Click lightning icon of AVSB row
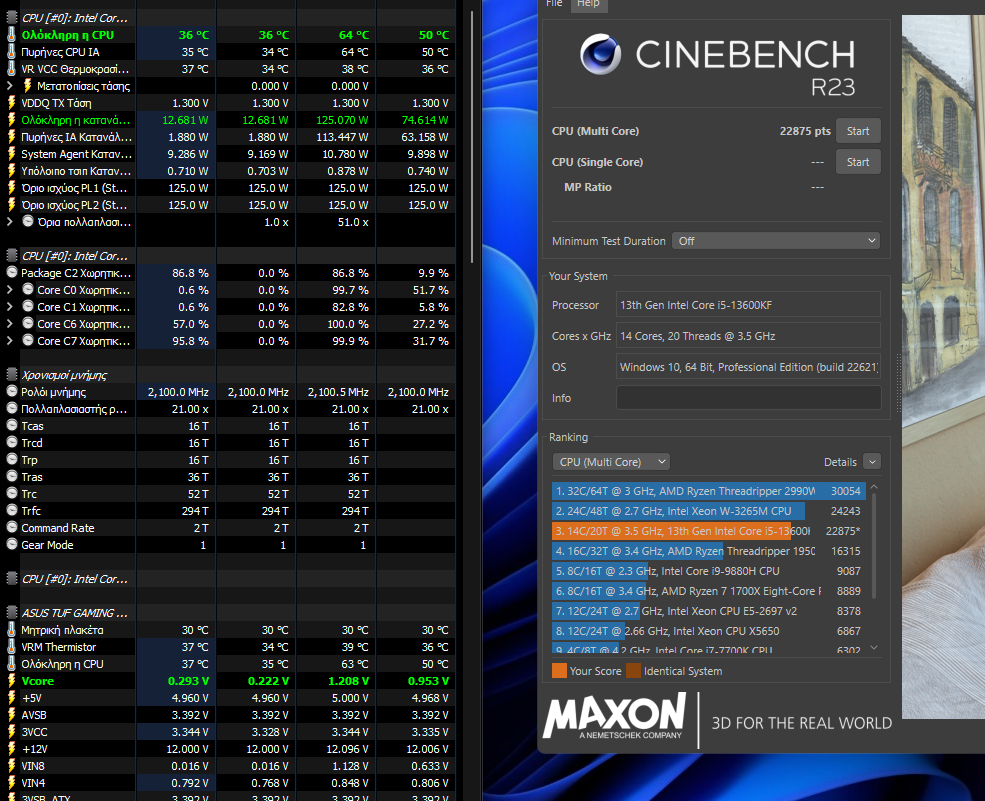 11,715
